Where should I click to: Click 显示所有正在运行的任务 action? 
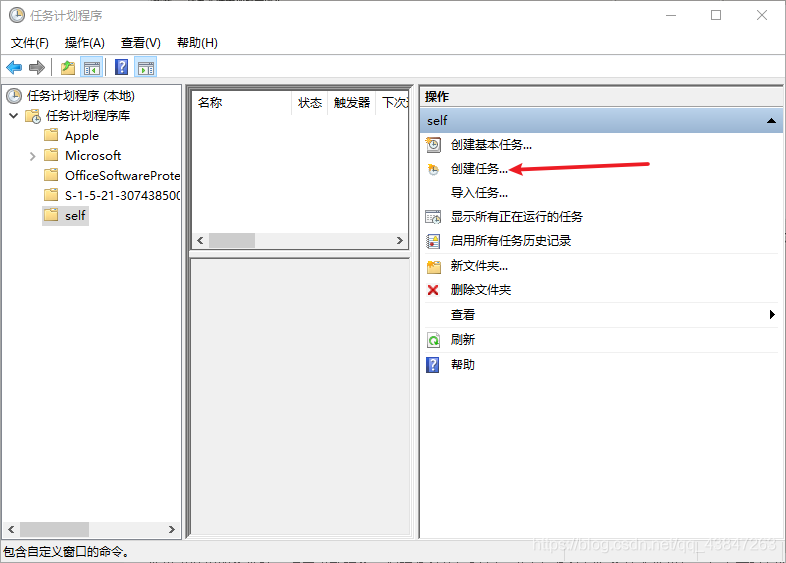[x=516, y=217]
